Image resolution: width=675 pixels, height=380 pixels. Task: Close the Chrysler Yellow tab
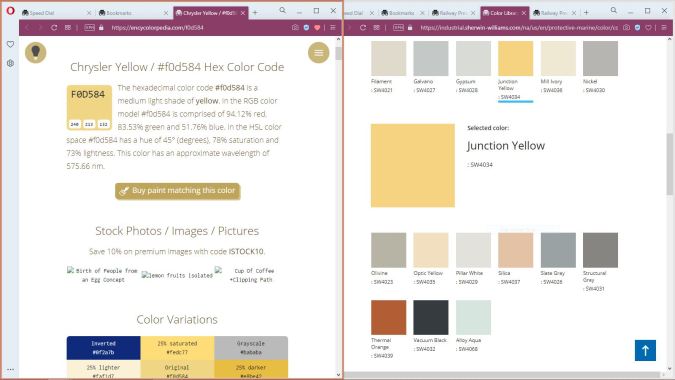tap(243, 13)
